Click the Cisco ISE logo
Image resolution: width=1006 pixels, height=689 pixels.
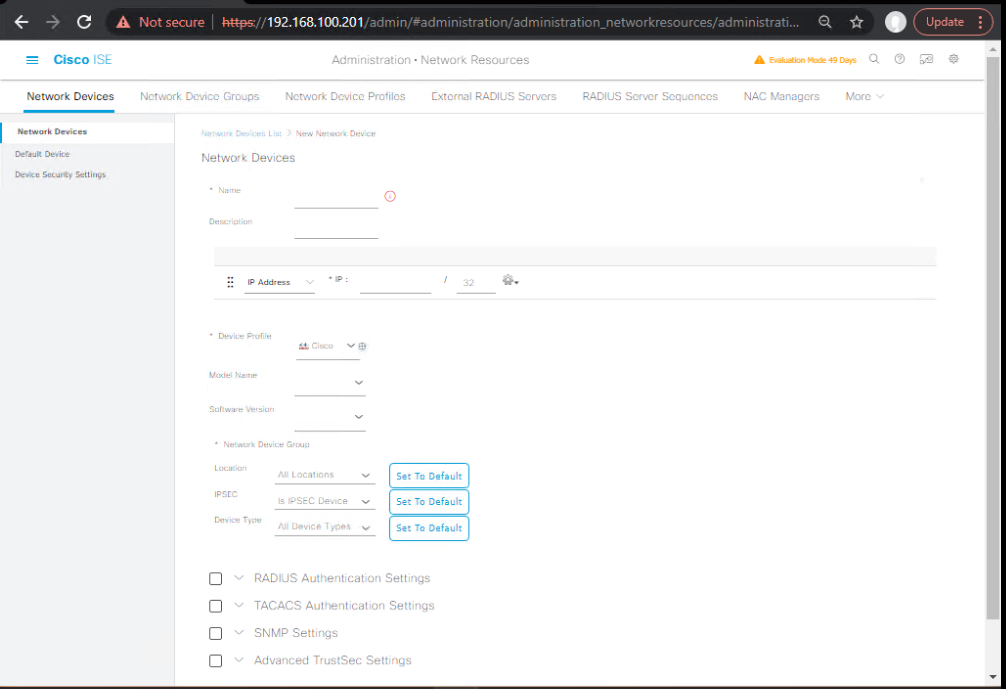(83, 60)
